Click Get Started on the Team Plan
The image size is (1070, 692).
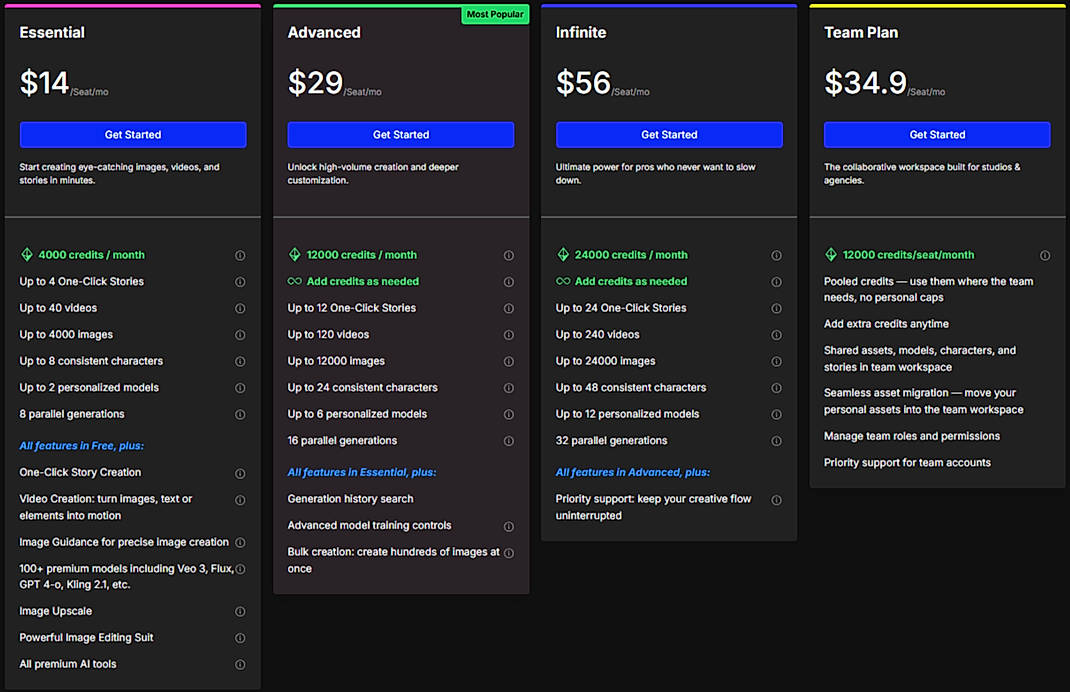(x=937, y=134)
